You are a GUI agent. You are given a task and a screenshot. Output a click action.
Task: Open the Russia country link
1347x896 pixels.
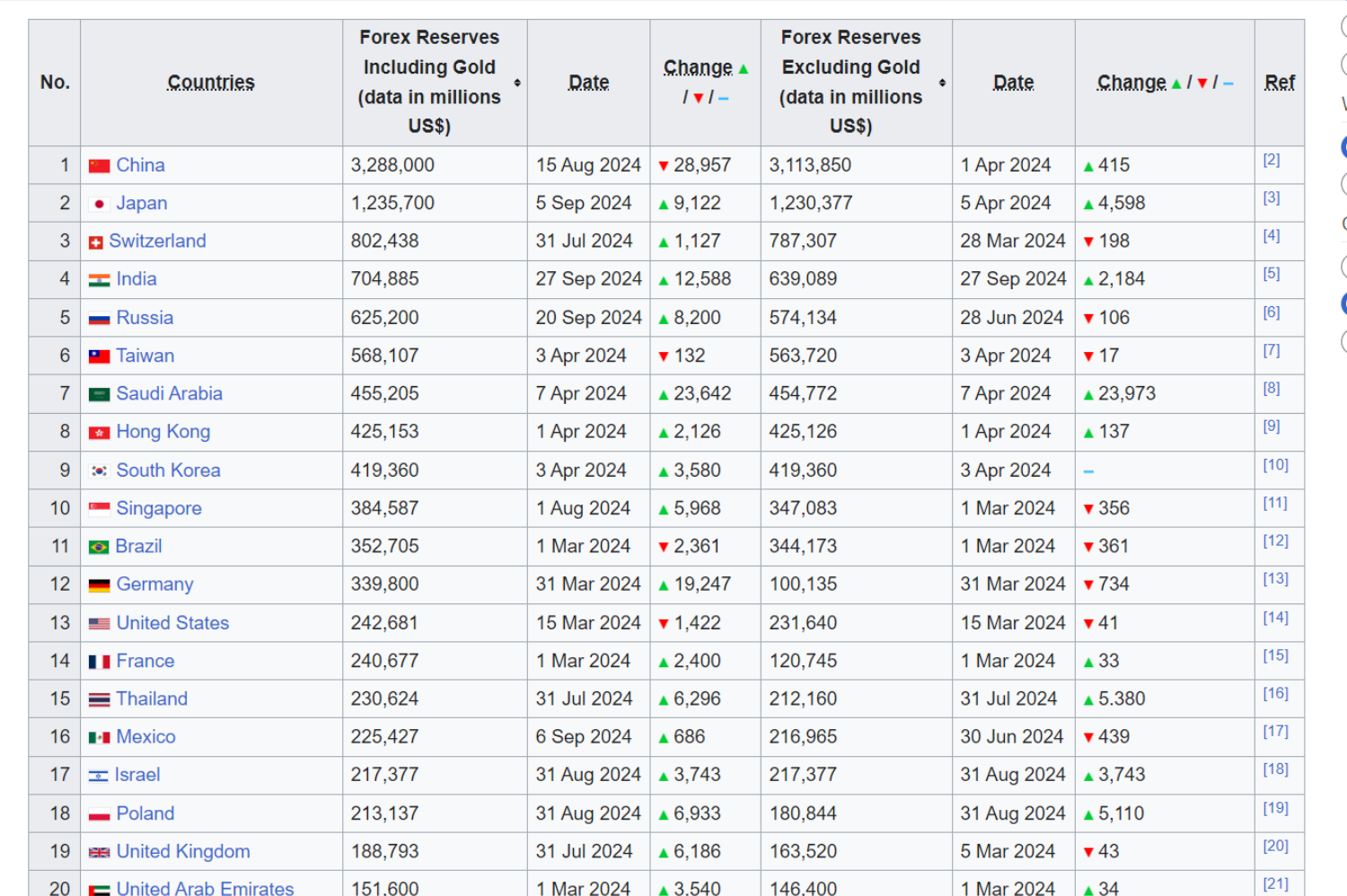click(145, 318)
